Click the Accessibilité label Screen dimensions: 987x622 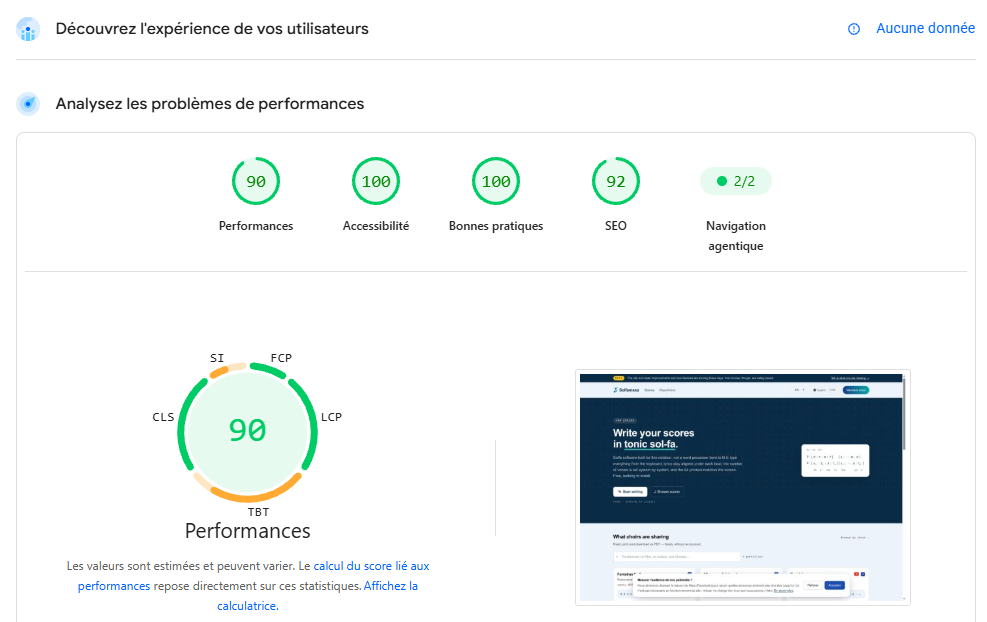click(x=376, y=226)
